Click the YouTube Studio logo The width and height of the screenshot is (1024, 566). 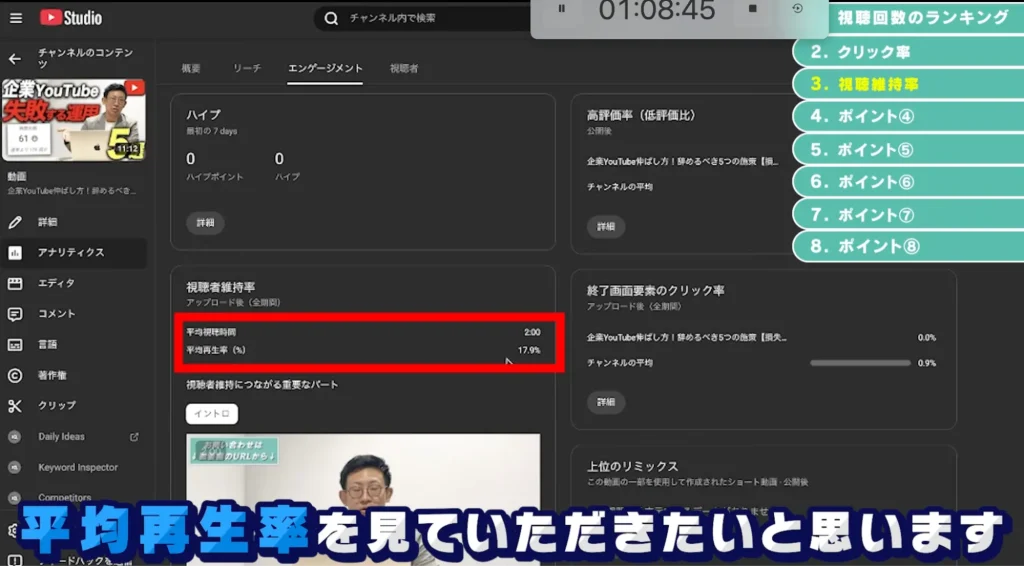(70, 18)
